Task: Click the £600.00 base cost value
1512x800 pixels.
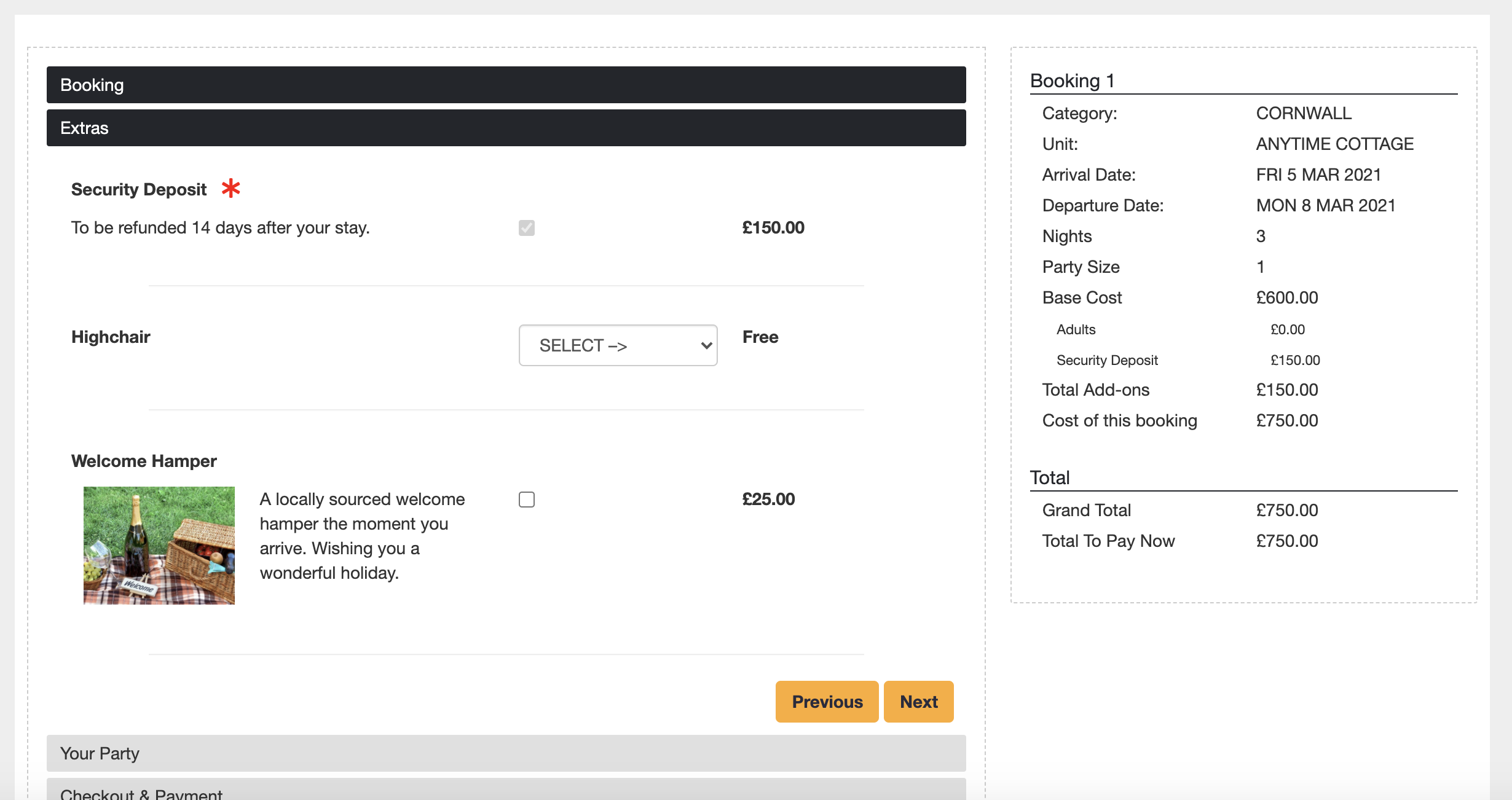Action: (1287, 298)
